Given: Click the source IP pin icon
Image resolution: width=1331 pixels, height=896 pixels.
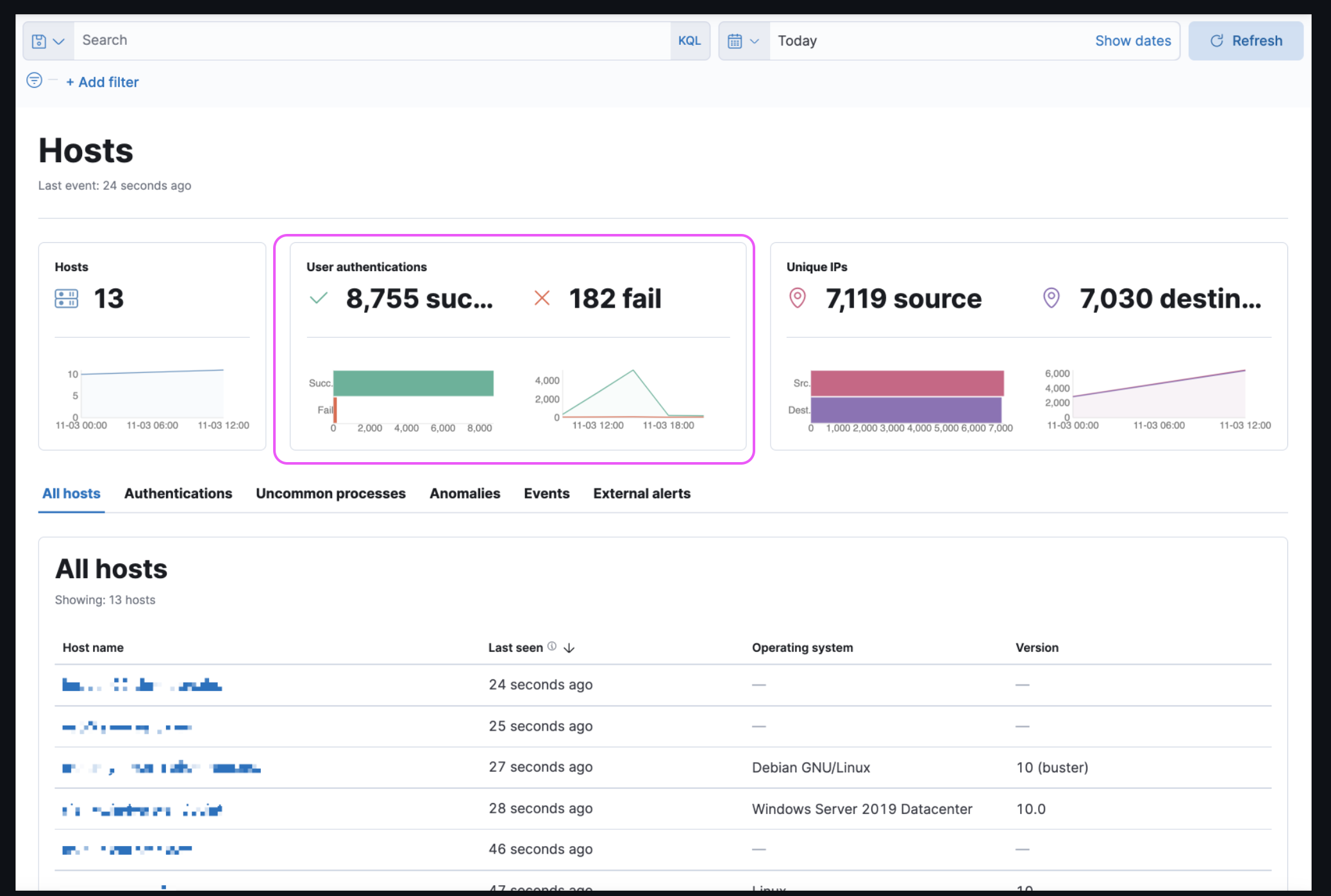Looking at the screenshot, I should coord(797,298).
